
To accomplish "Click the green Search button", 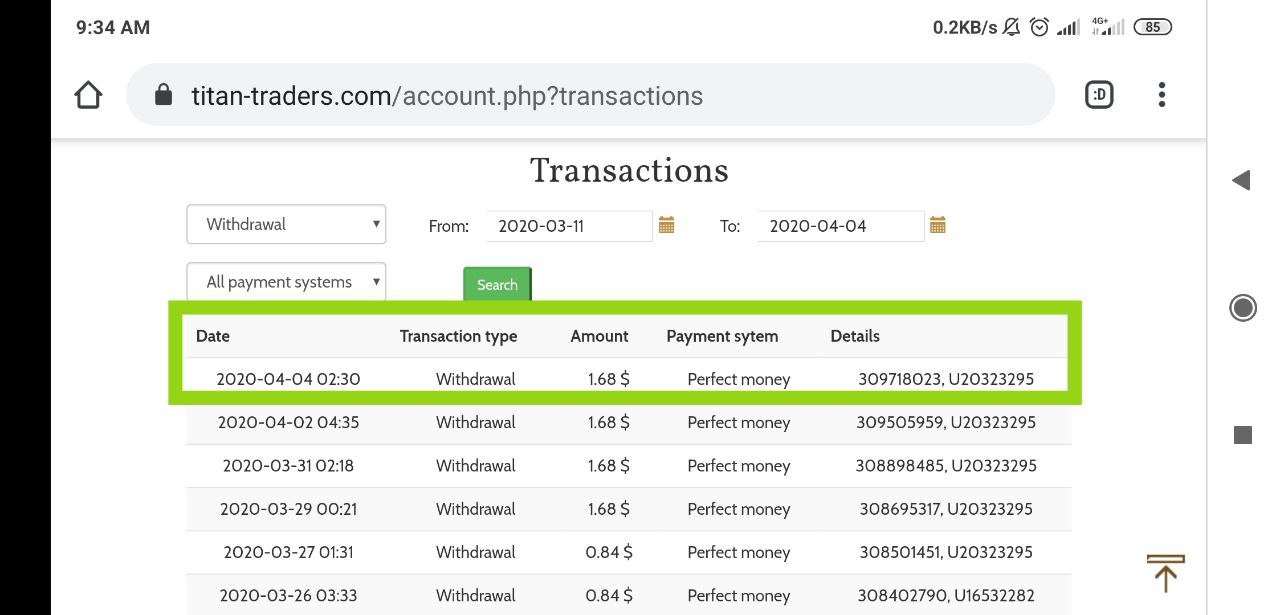I will [497, 284].
